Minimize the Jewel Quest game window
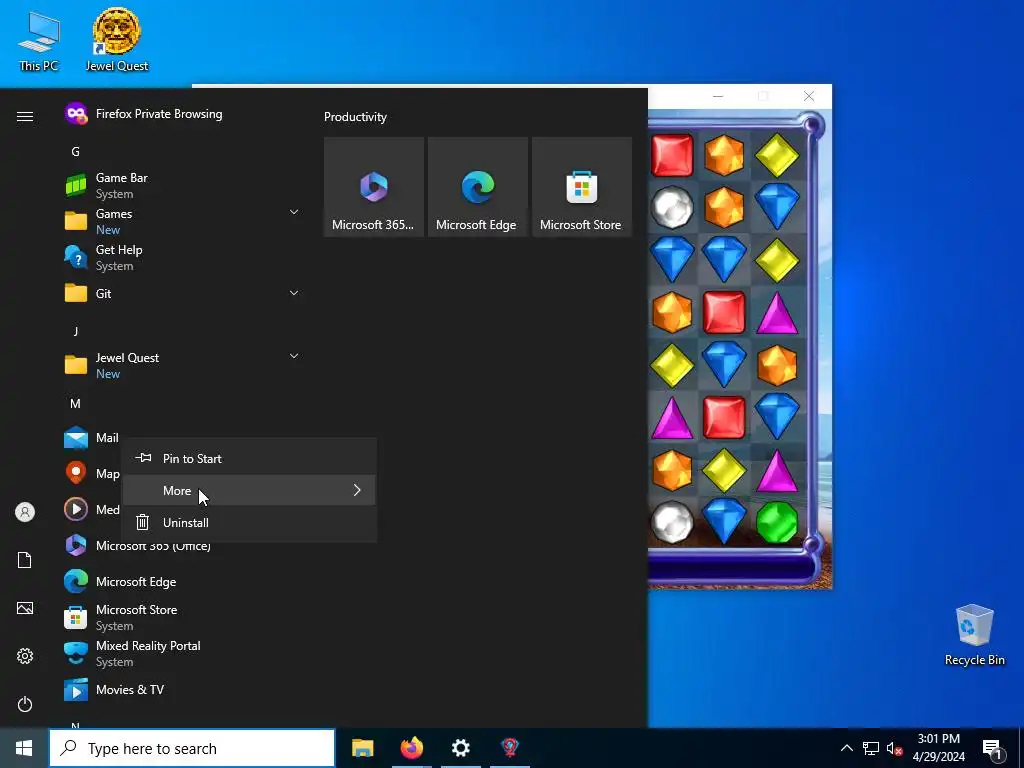The height and width of the screenshot is (768, 1024). pos(718,97)
